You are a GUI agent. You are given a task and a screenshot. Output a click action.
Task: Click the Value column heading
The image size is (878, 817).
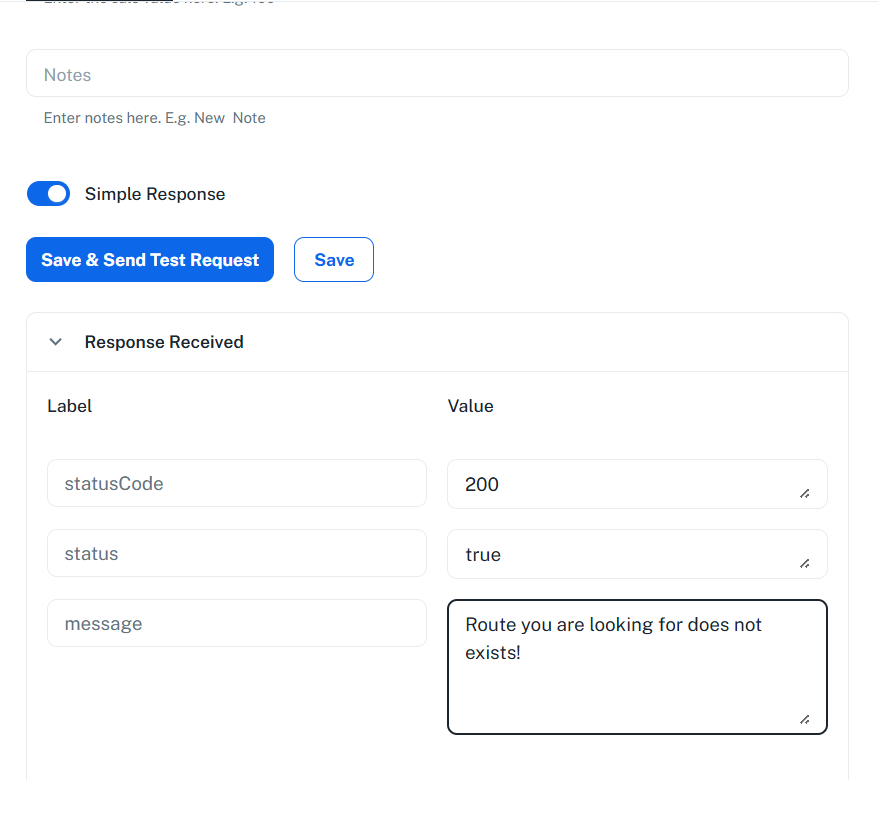point(470,406)
